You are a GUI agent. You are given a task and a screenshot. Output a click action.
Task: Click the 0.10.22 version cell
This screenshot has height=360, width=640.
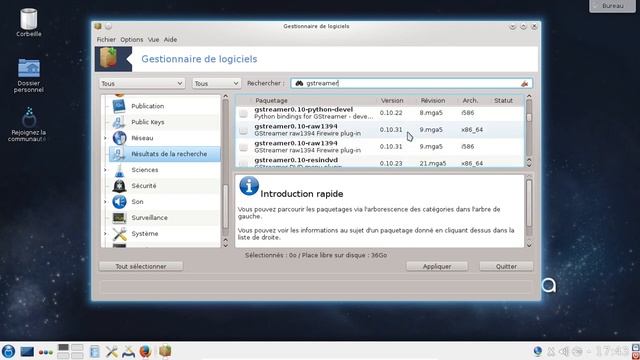pos(391,113)
